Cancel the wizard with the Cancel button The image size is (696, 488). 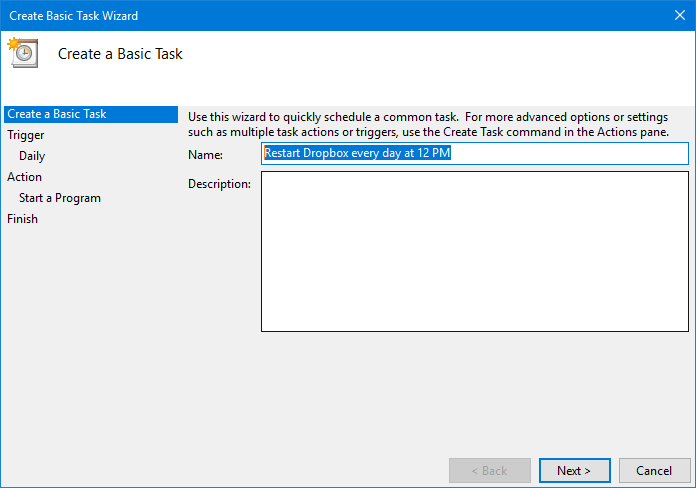pos(654,470)
